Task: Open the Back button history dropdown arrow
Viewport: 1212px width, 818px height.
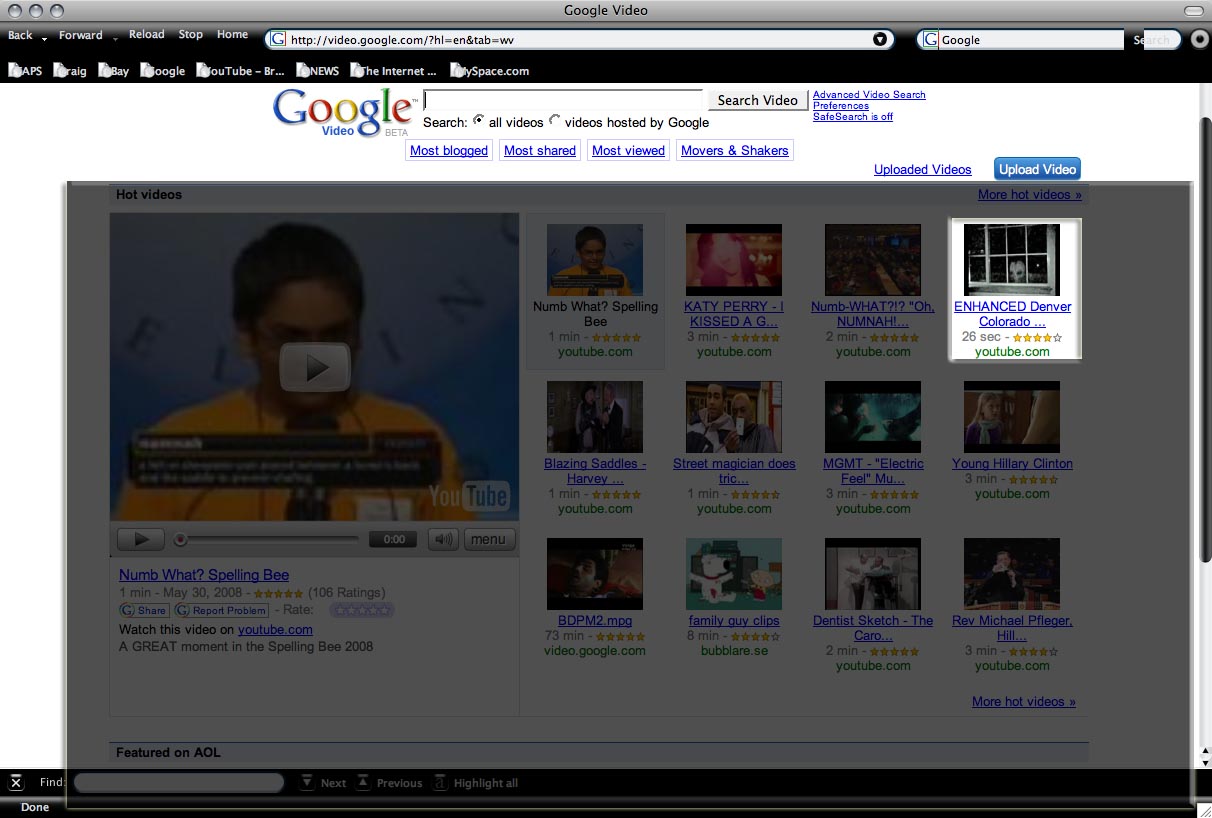Action: [45, 38]
